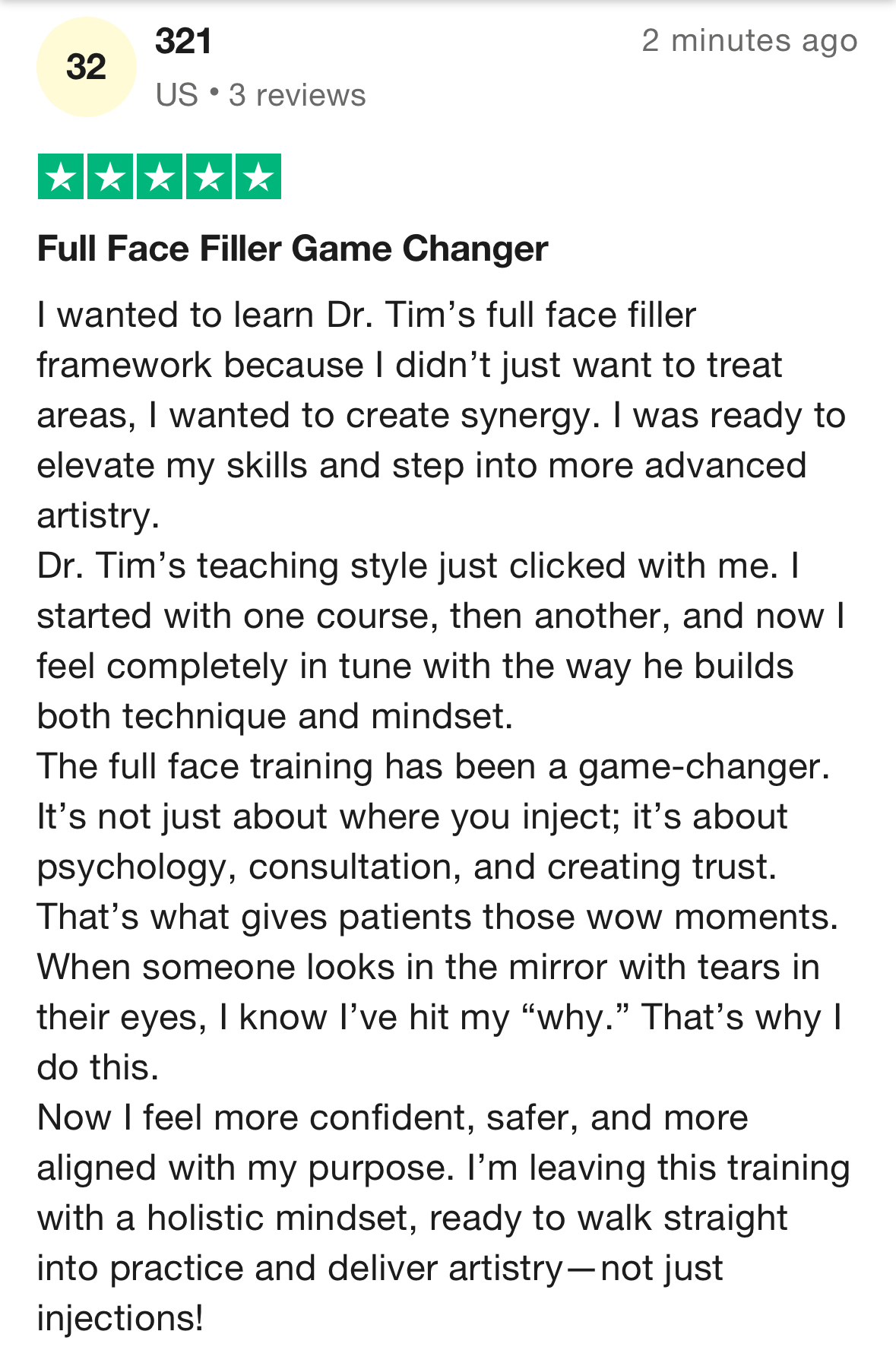Click the final word "injections!"
Viewport: 896px width, 1366px height.
[120, 1318]
